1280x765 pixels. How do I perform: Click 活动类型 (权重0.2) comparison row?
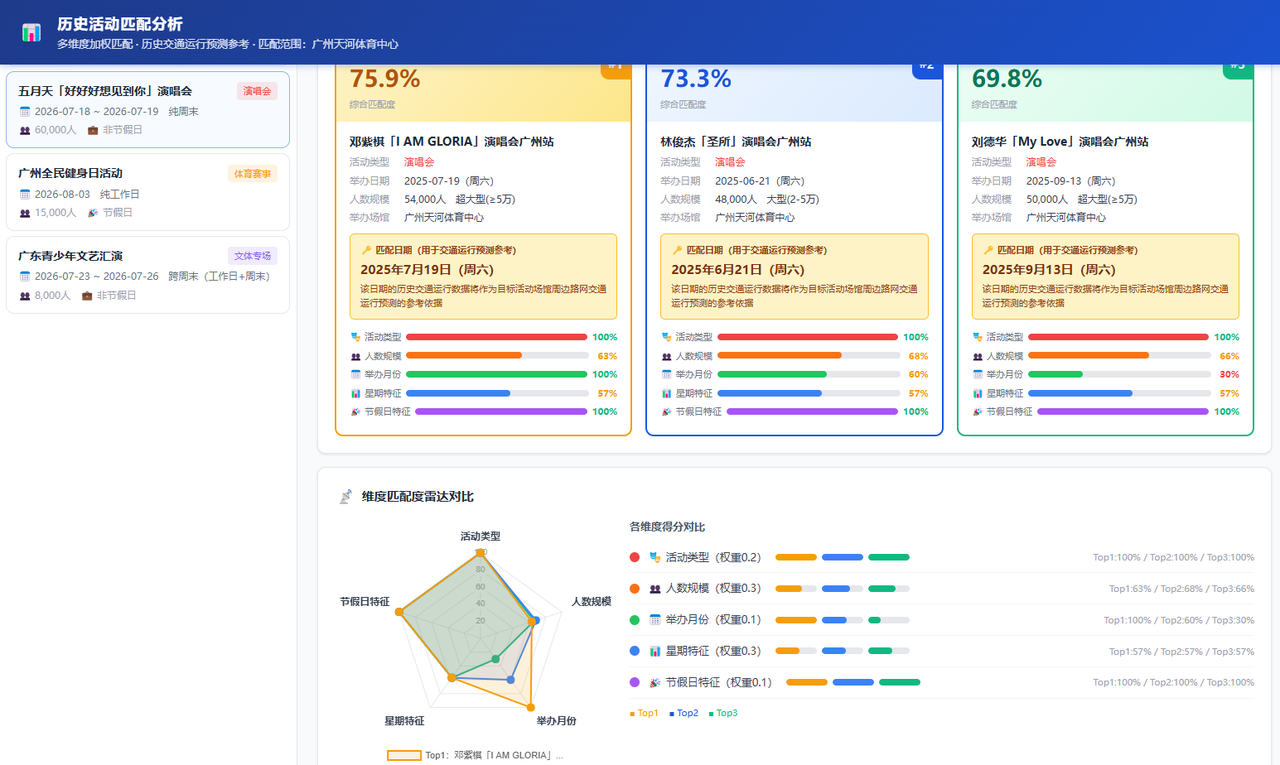coord(942,557)
